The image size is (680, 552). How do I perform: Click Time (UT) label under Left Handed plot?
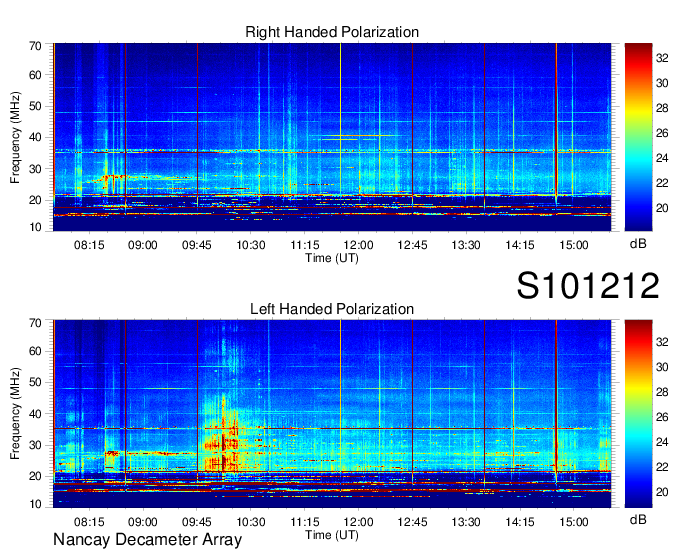[332, 535]
